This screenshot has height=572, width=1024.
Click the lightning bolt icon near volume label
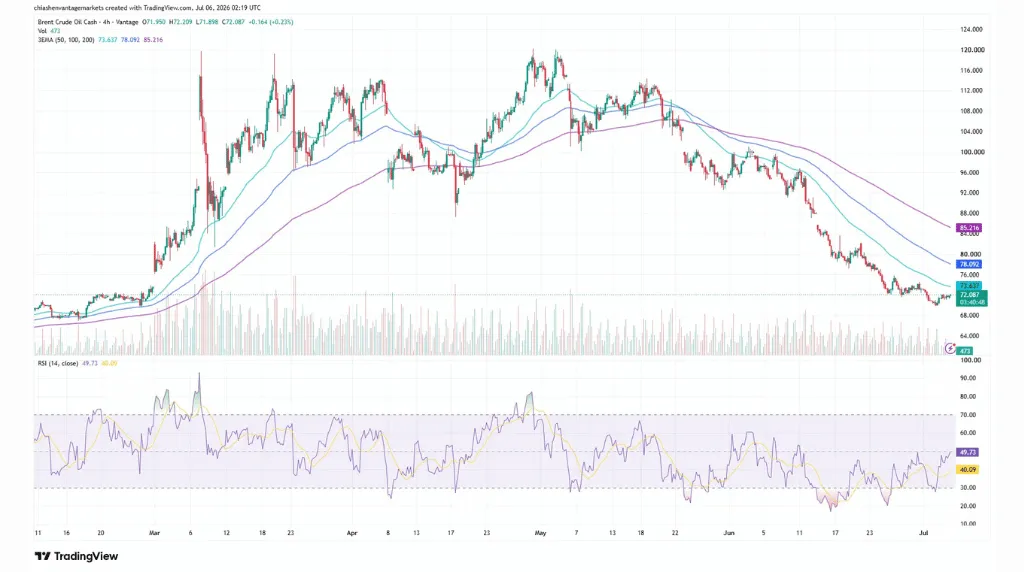[x=950, y=349]
